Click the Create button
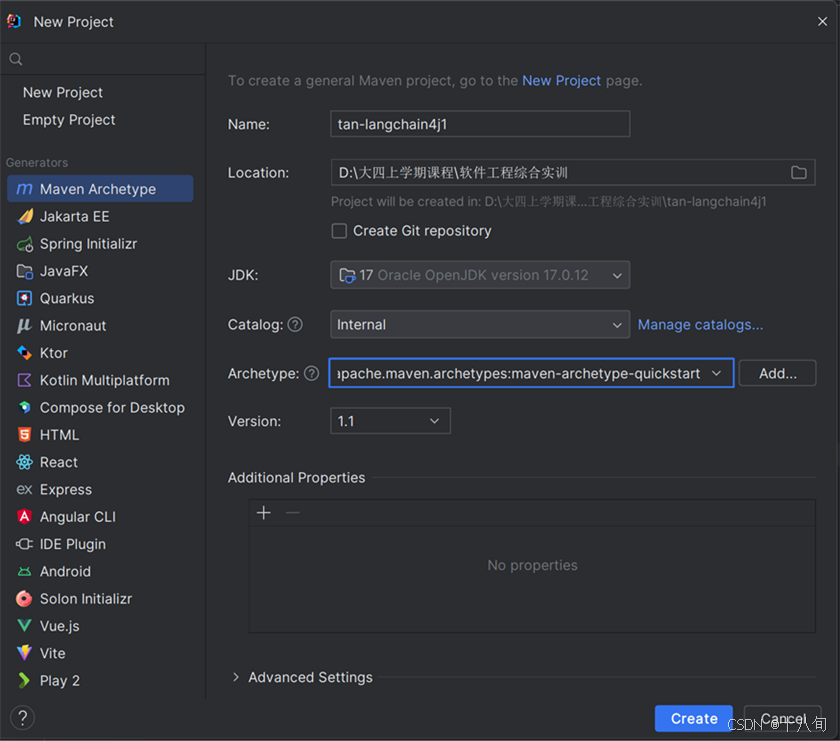Image resolution: width=840 pixels, height=741 pixels. (x=694, y=718)
